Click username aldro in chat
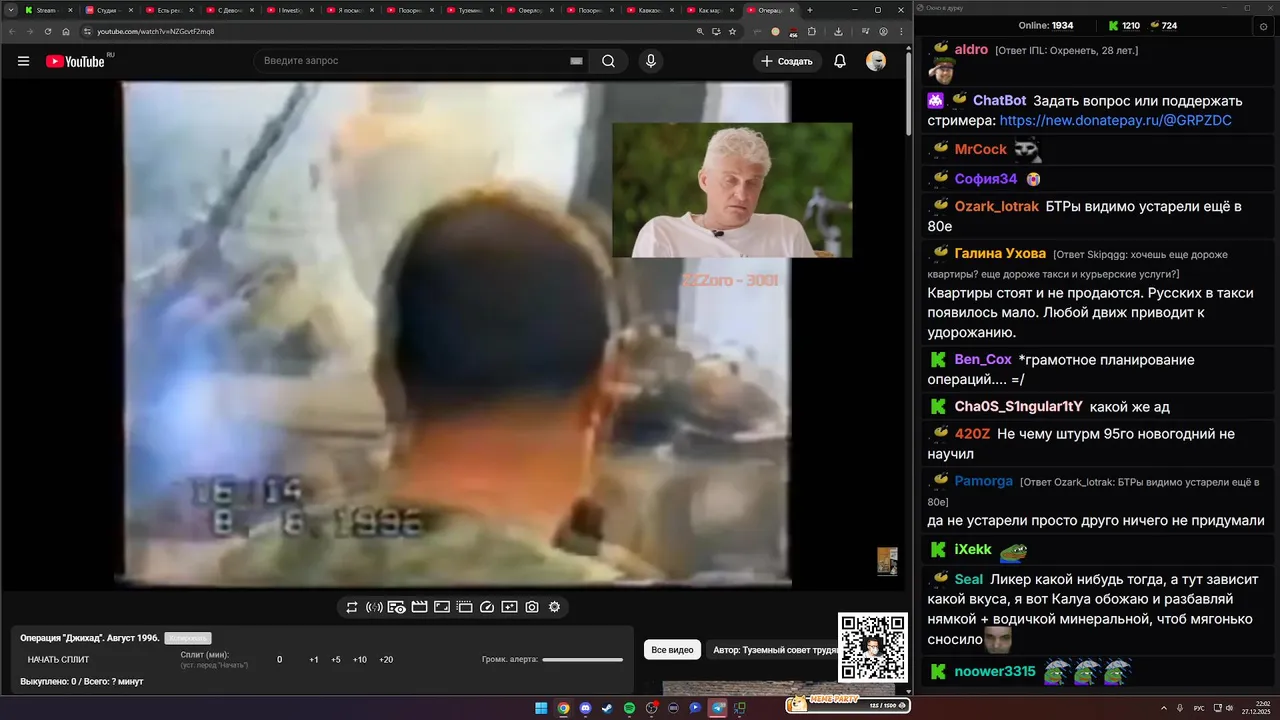The image size is (1280, 720). pos(971,49)
